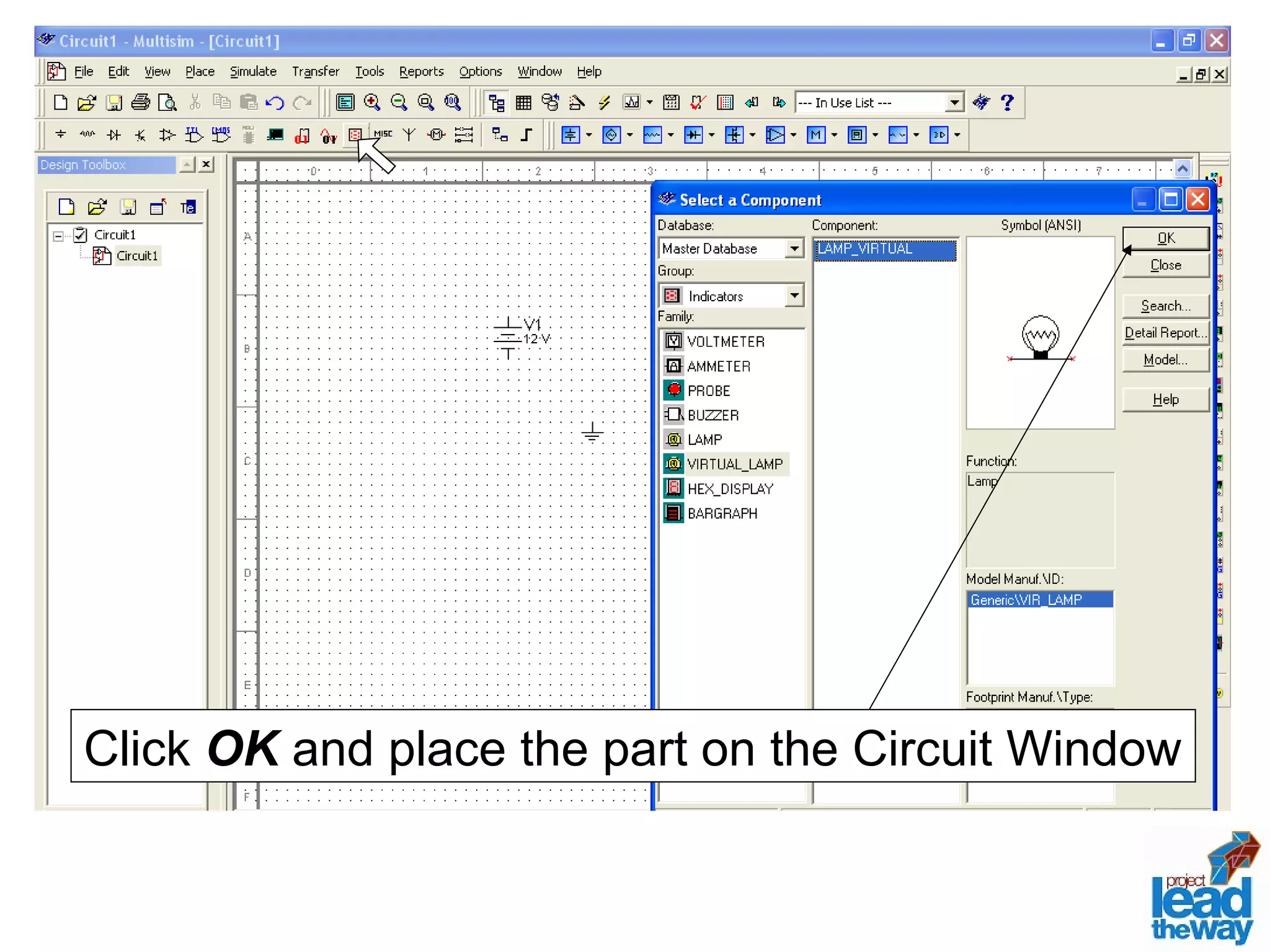Click the Place CMOS gate icon

pyautogui.click(x=221, y=134)
